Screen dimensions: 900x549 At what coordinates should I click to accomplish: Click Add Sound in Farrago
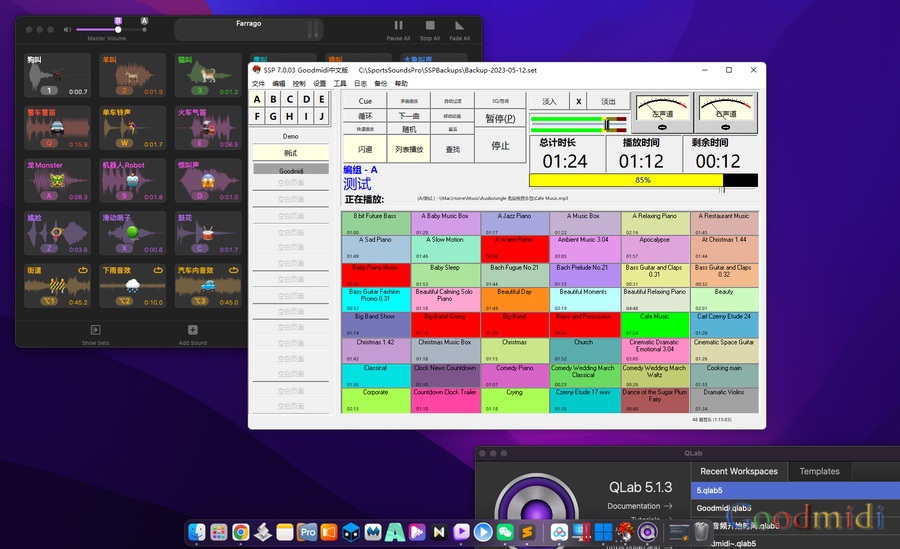tap(192, 334)
